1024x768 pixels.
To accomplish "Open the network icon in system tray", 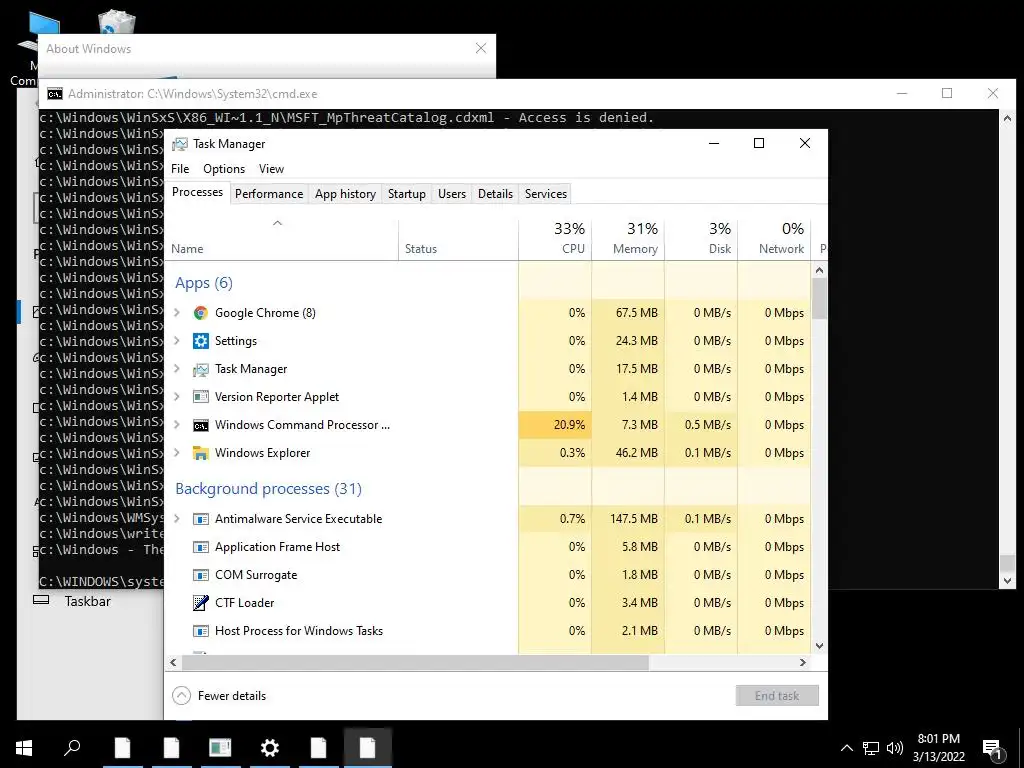I will coord(871,748).
